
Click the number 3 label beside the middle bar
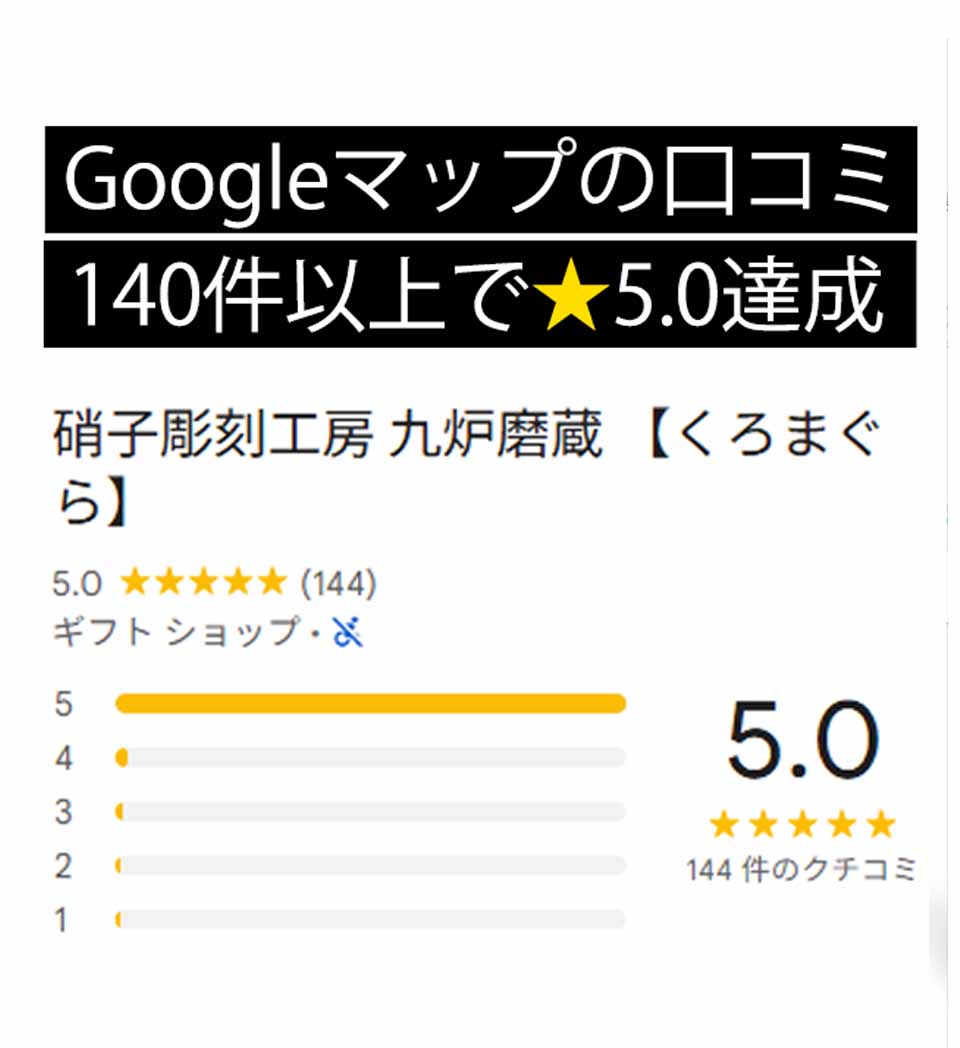(64, 812)
